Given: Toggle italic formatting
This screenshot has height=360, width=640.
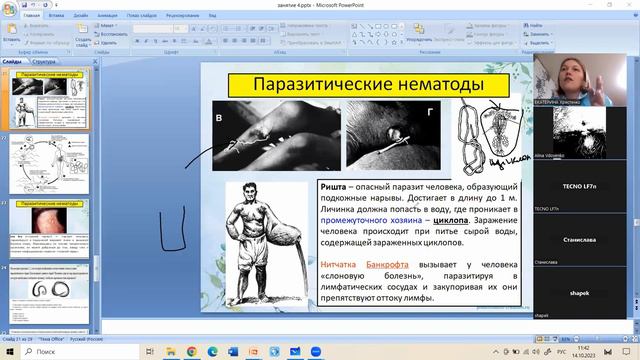Looking at the screenshot, I should click(x=147, y=41).
